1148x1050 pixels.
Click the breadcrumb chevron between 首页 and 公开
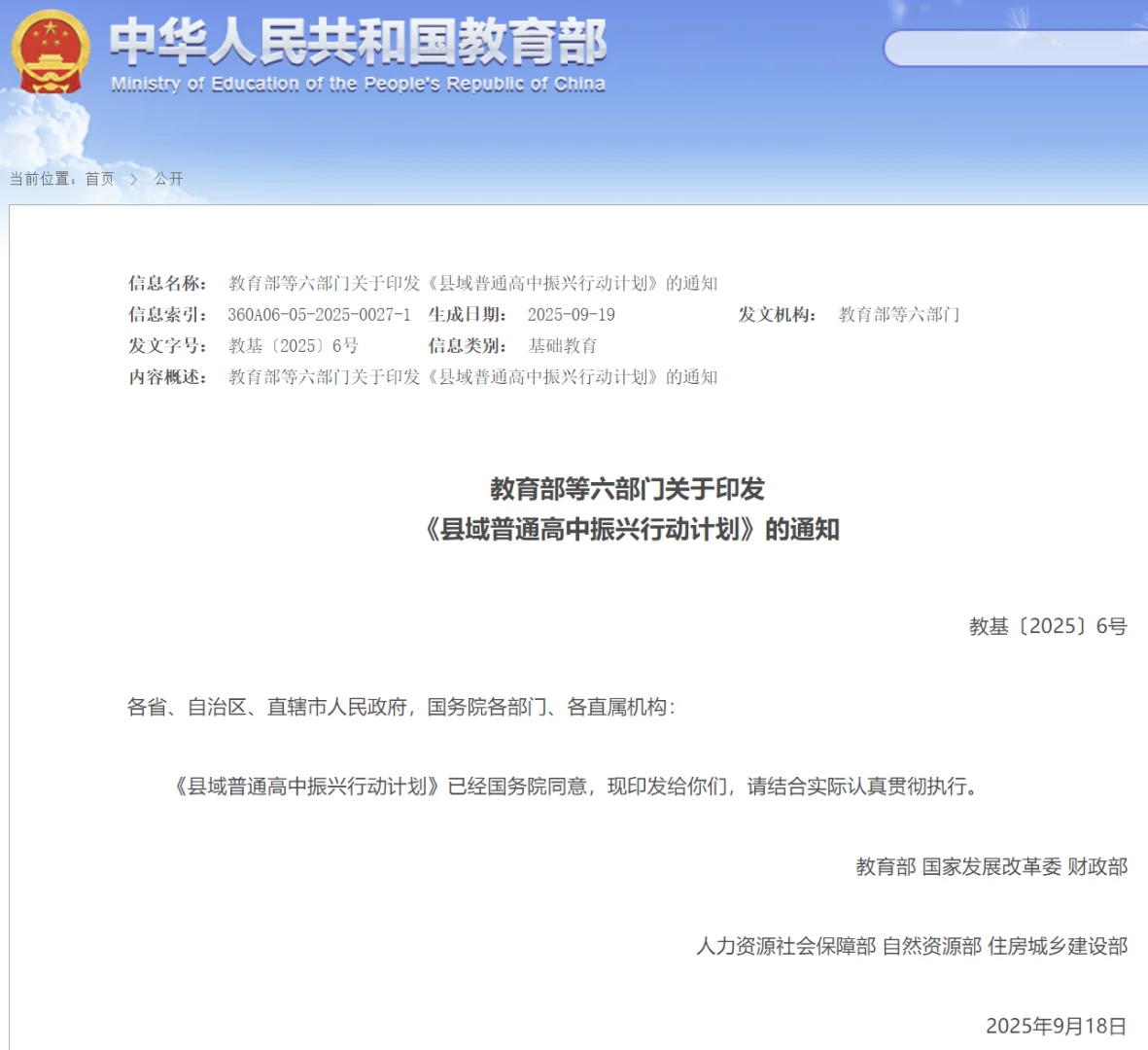click(x=134, y=179)
